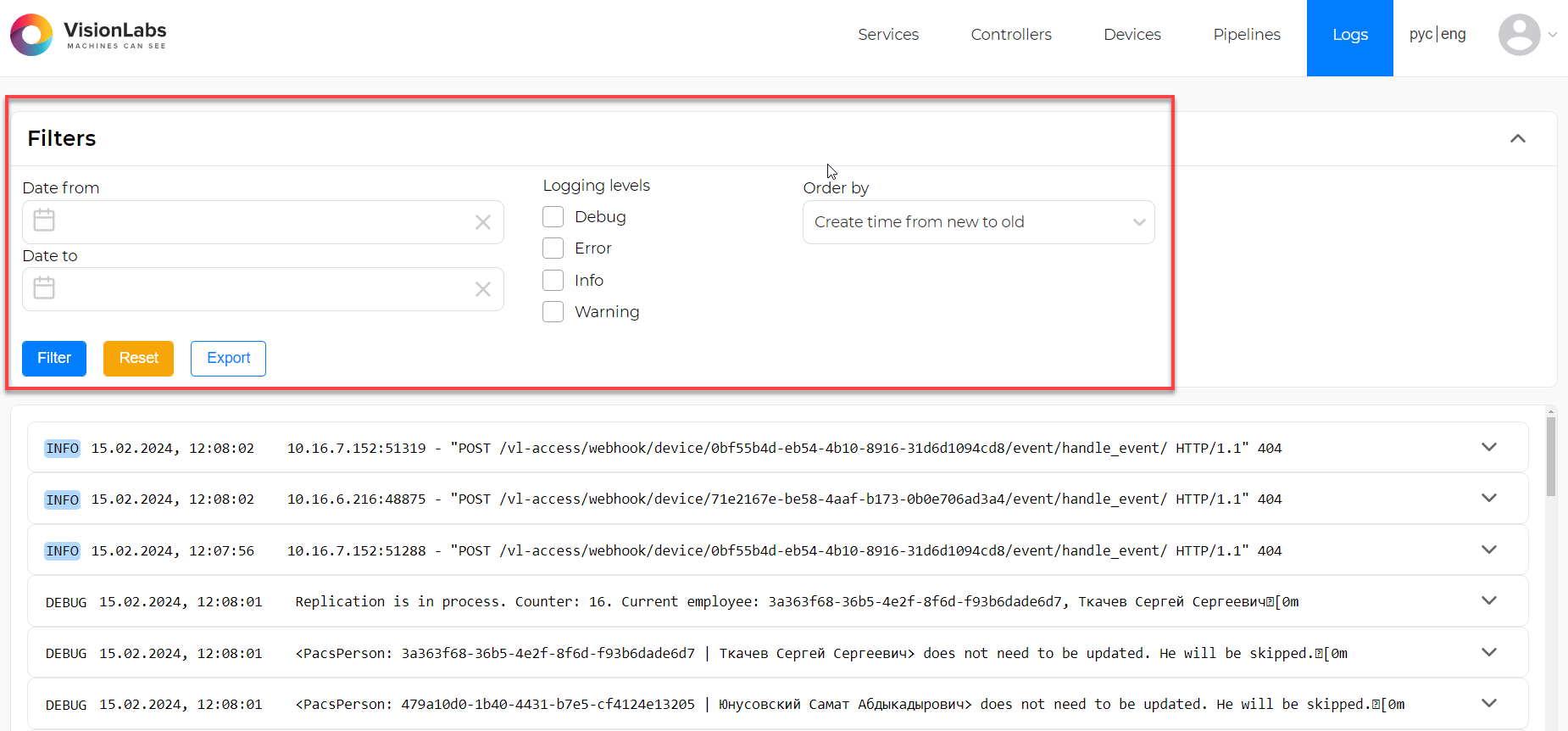Click timestamp 15.02.2024, 12:07:56
This screenshot has height=731, width=1568.
point(173,551)
